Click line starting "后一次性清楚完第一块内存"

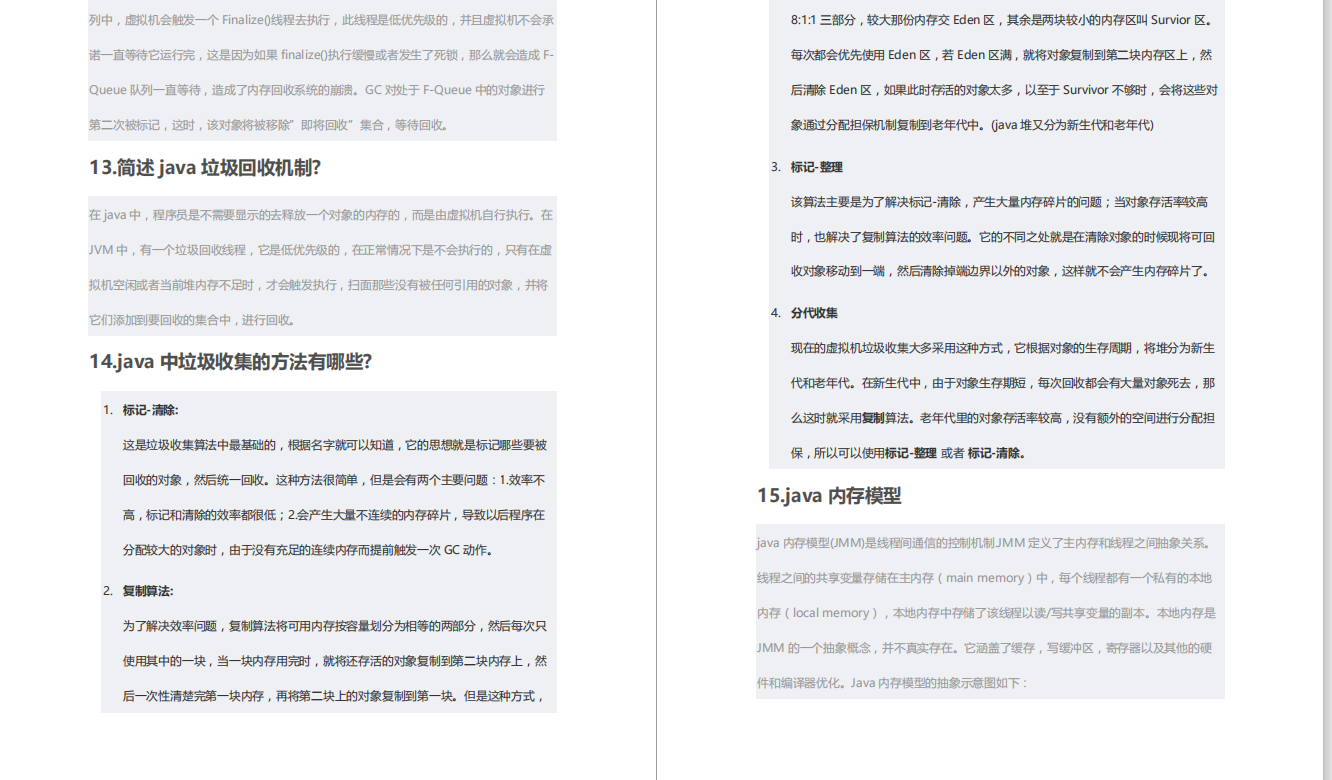click(x=333, y=696)
